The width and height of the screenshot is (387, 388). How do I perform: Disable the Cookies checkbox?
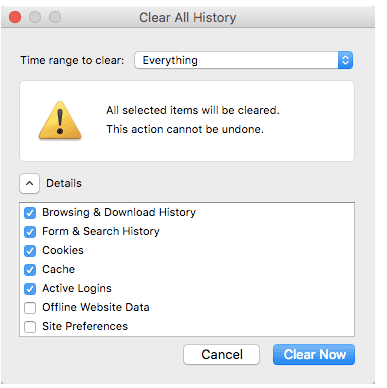click(30, 251)
